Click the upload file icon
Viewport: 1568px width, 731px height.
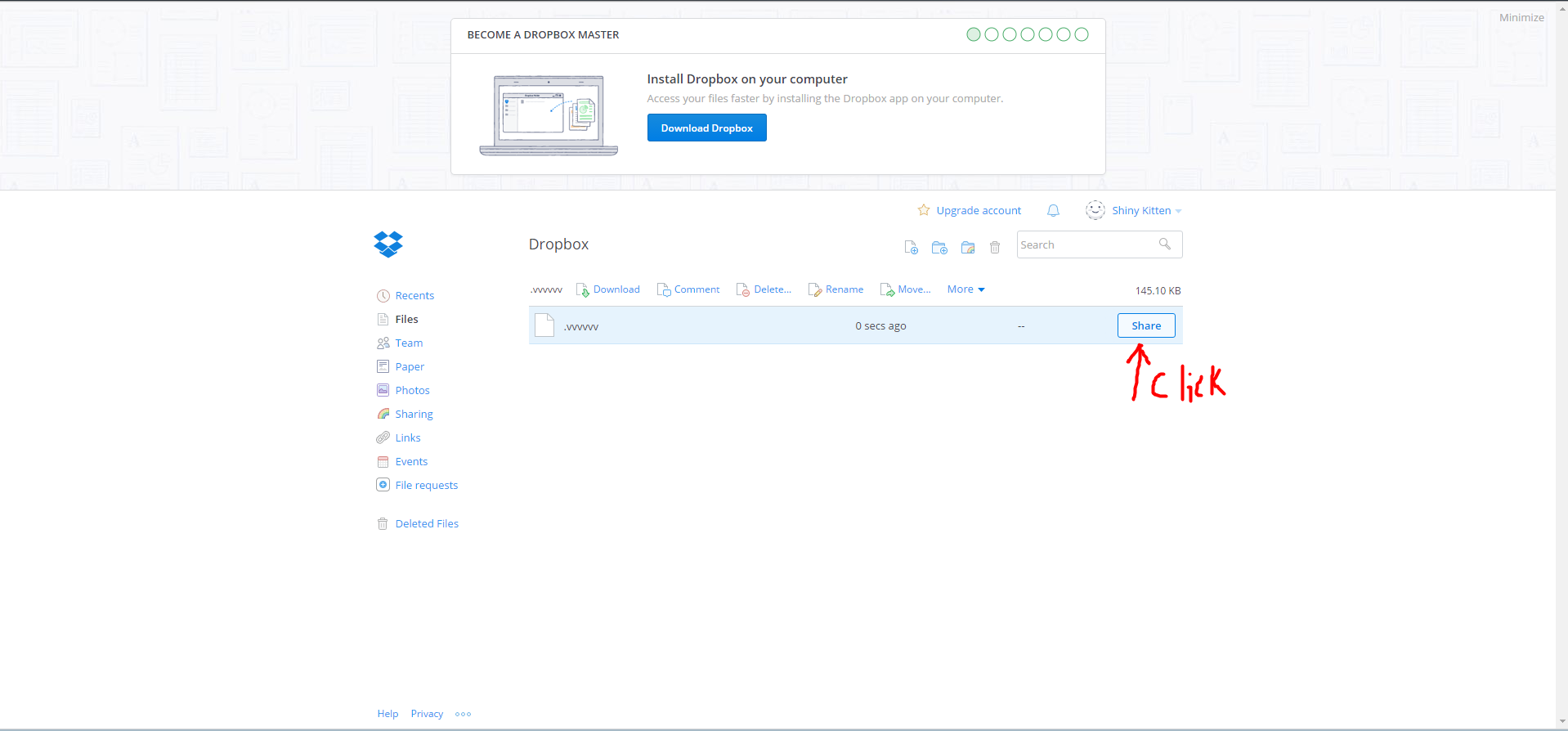[x=911, y=247]
